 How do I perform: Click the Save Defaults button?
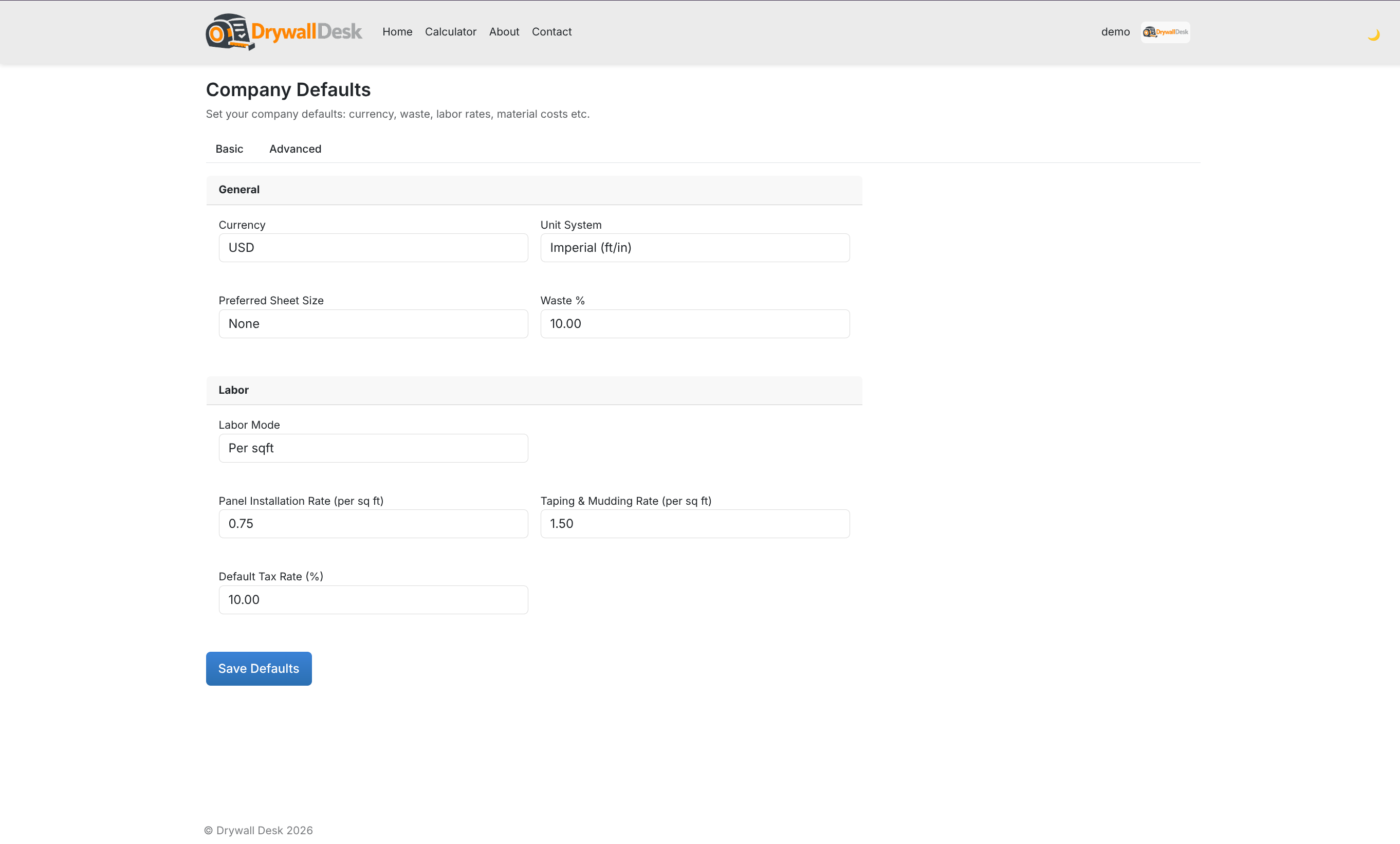pos(259,669)
